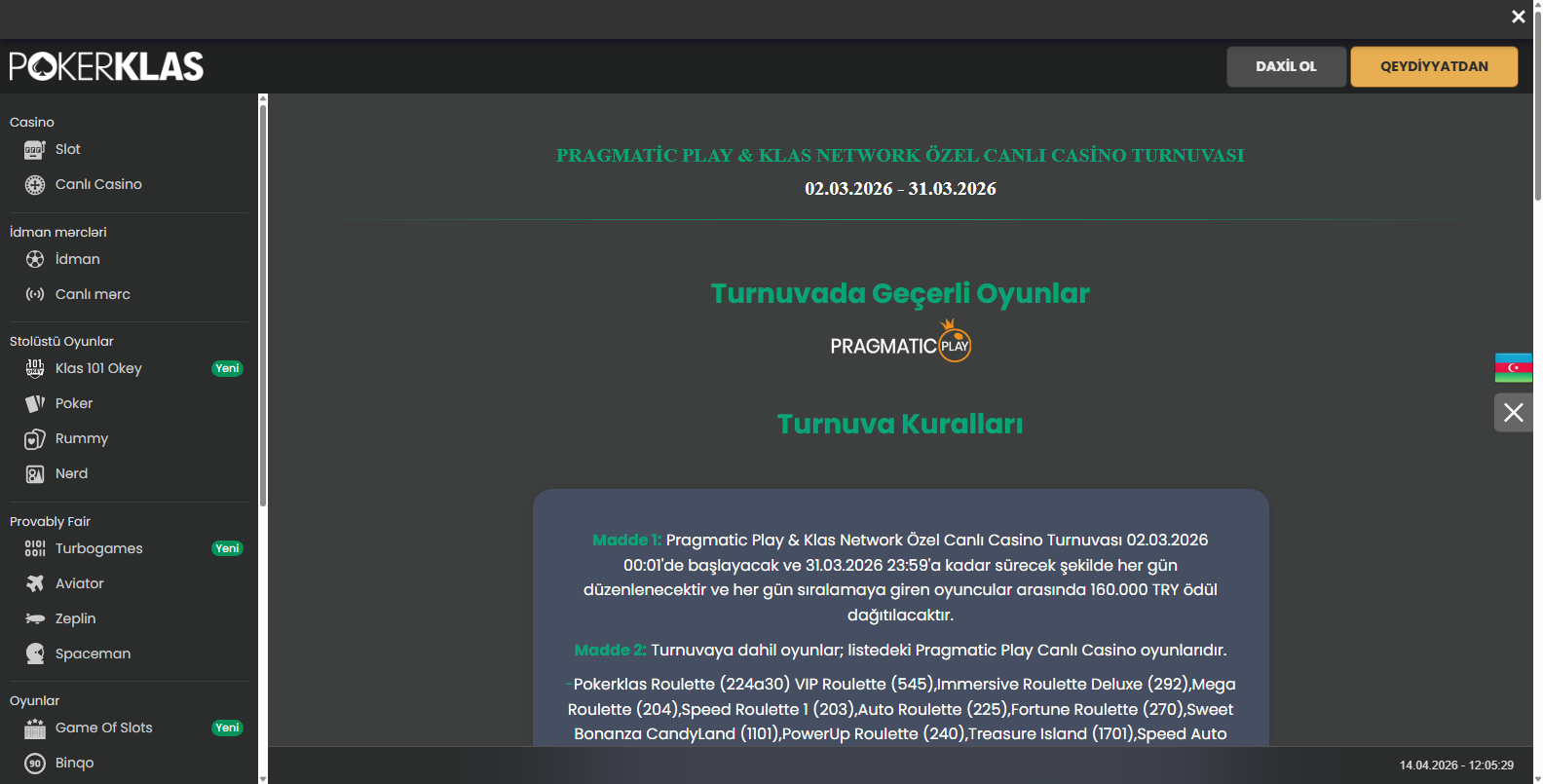Select the Canlı merc menu entry
Screen dimensions: 1543x784
[93, 294]
